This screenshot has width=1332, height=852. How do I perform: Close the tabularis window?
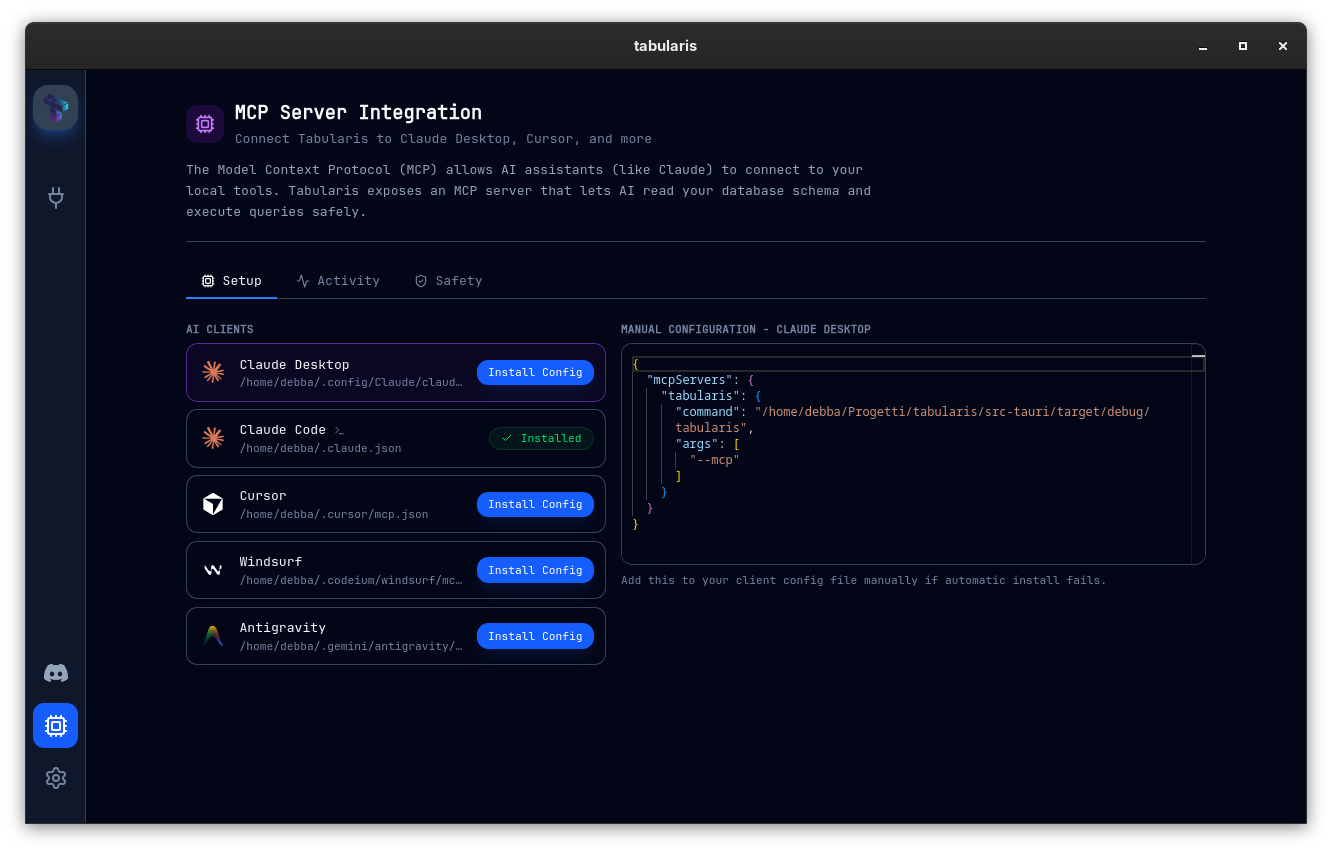tap(1283, 46)
